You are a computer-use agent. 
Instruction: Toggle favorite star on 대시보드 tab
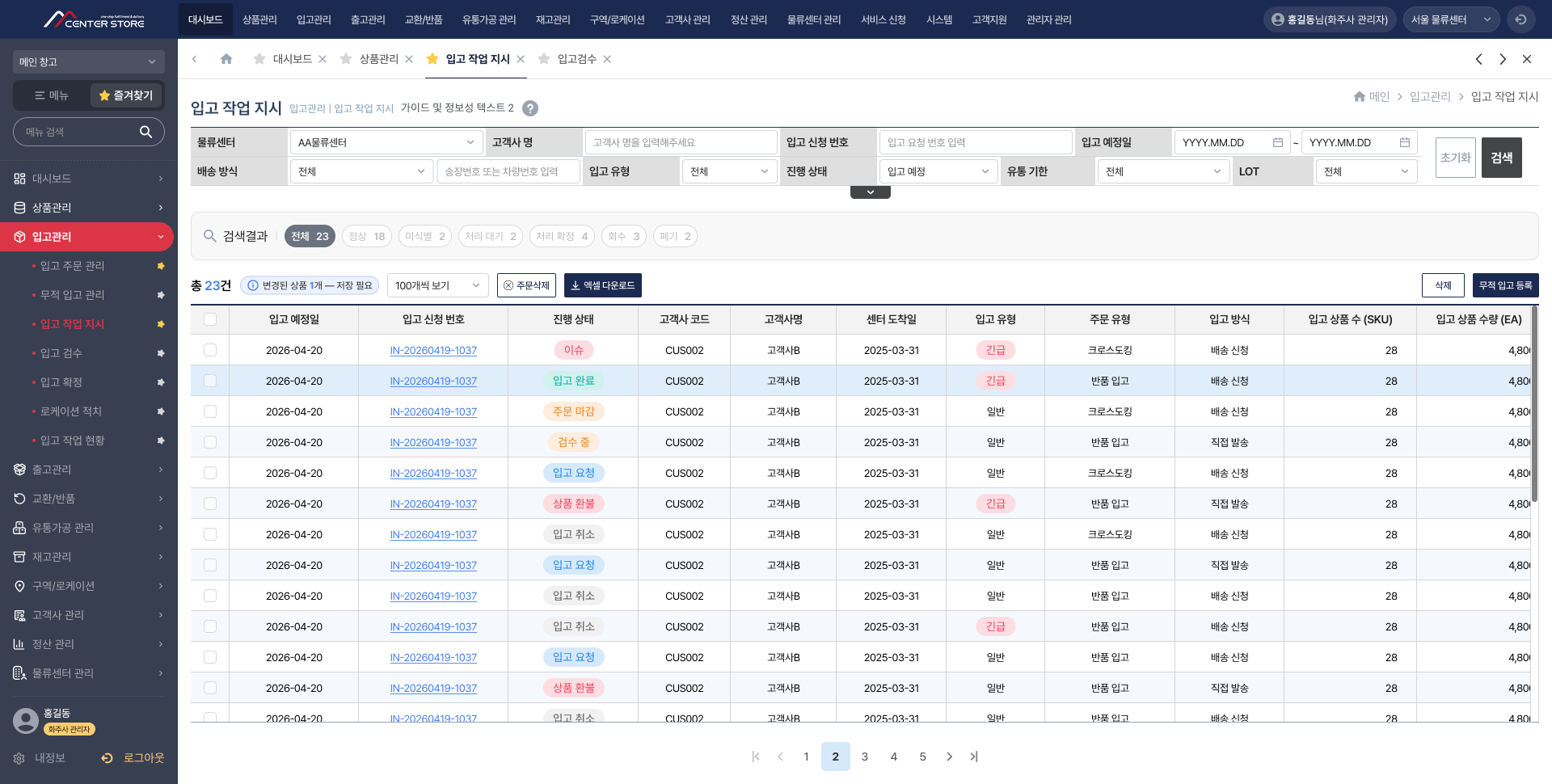pos(259,59)
